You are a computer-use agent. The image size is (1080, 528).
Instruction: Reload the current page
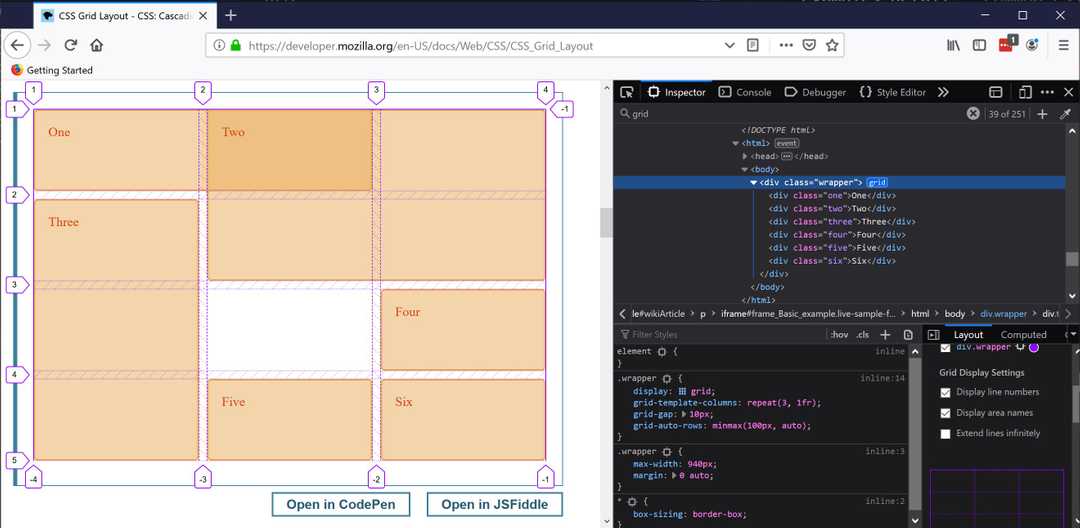(71, 45)
